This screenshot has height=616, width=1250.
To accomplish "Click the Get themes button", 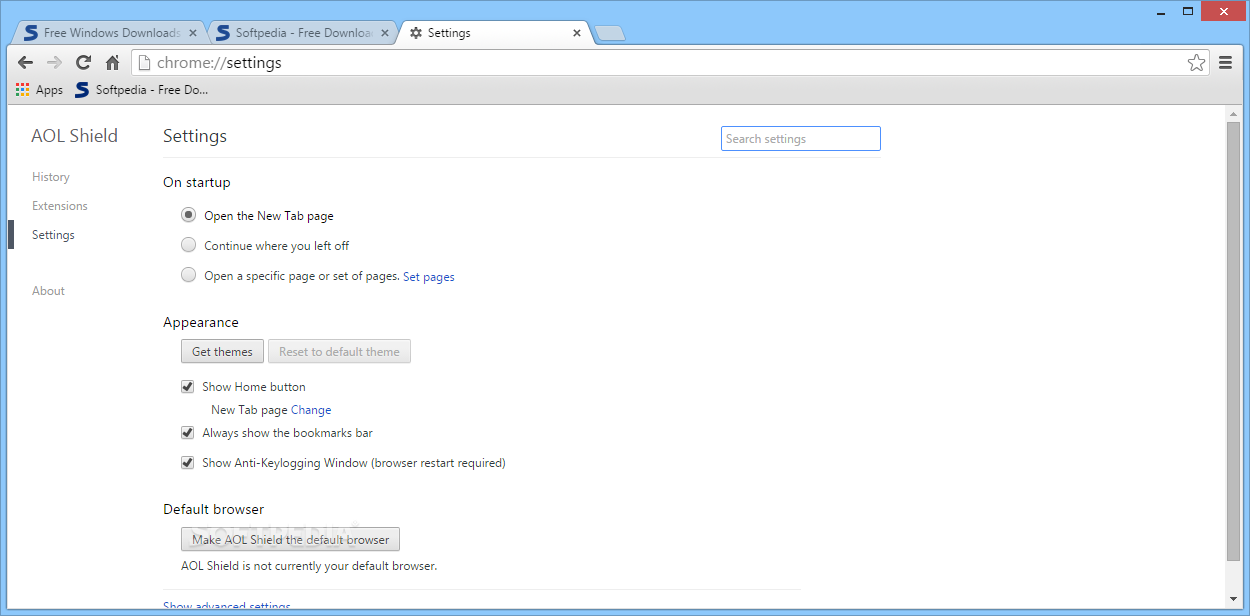I will pos(222,352).
